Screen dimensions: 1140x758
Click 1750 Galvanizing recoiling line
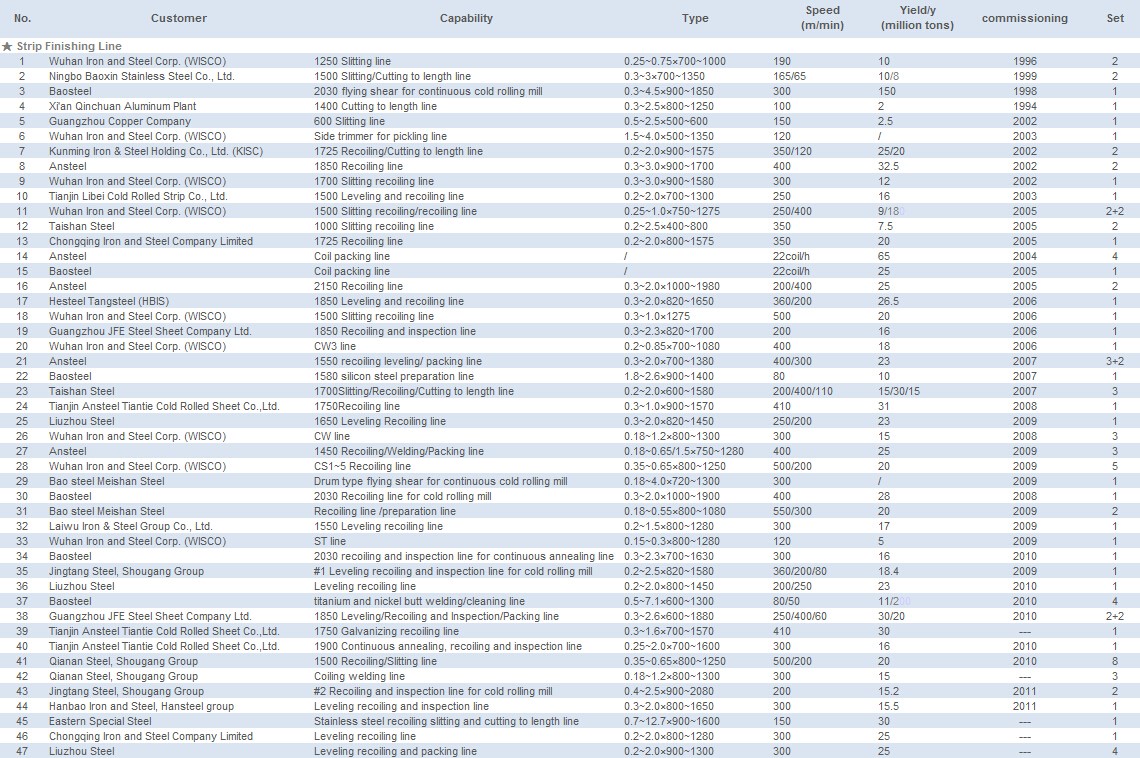(x=387, y=632)
